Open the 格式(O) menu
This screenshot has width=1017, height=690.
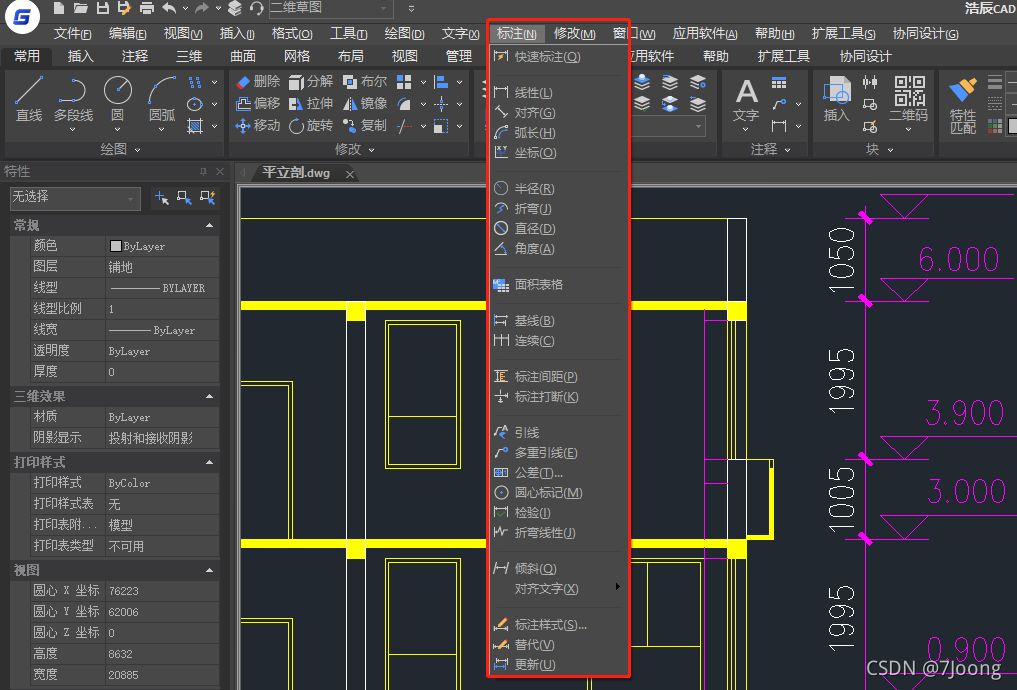292,34
